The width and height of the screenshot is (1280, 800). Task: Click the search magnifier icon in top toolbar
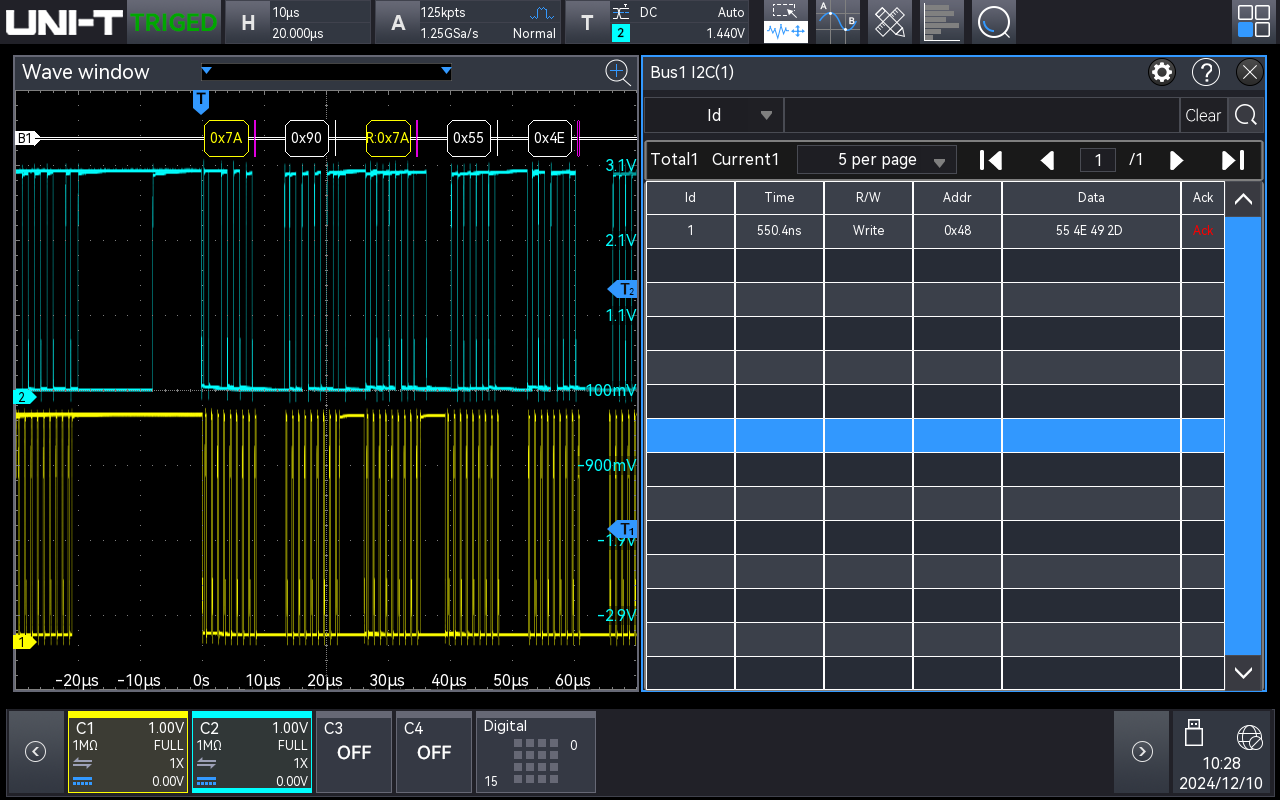tap(993, 22)
